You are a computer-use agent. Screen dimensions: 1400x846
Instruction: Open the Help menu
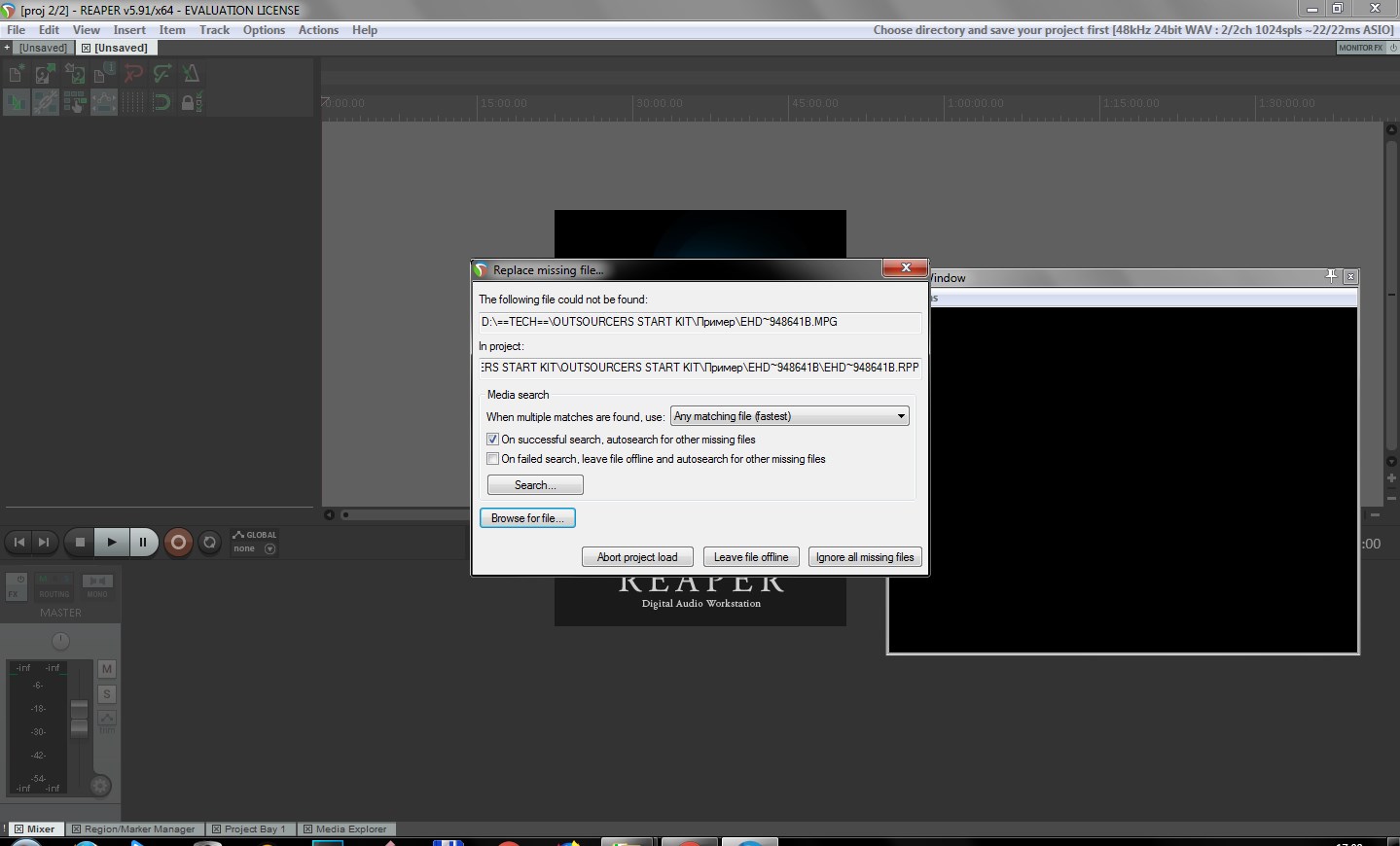pyautogui.click(x=365, y=30)
